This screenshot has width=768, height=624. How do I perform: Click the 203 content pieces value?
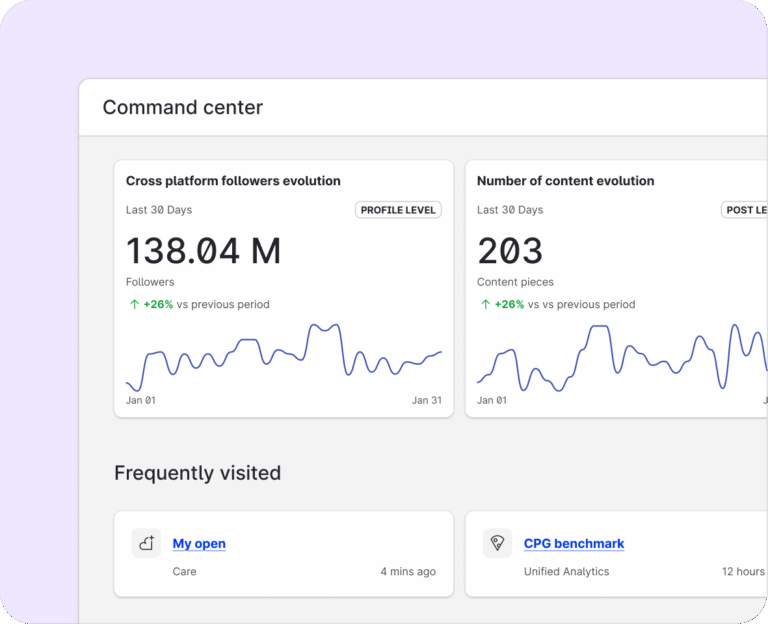tap(510, 250)
